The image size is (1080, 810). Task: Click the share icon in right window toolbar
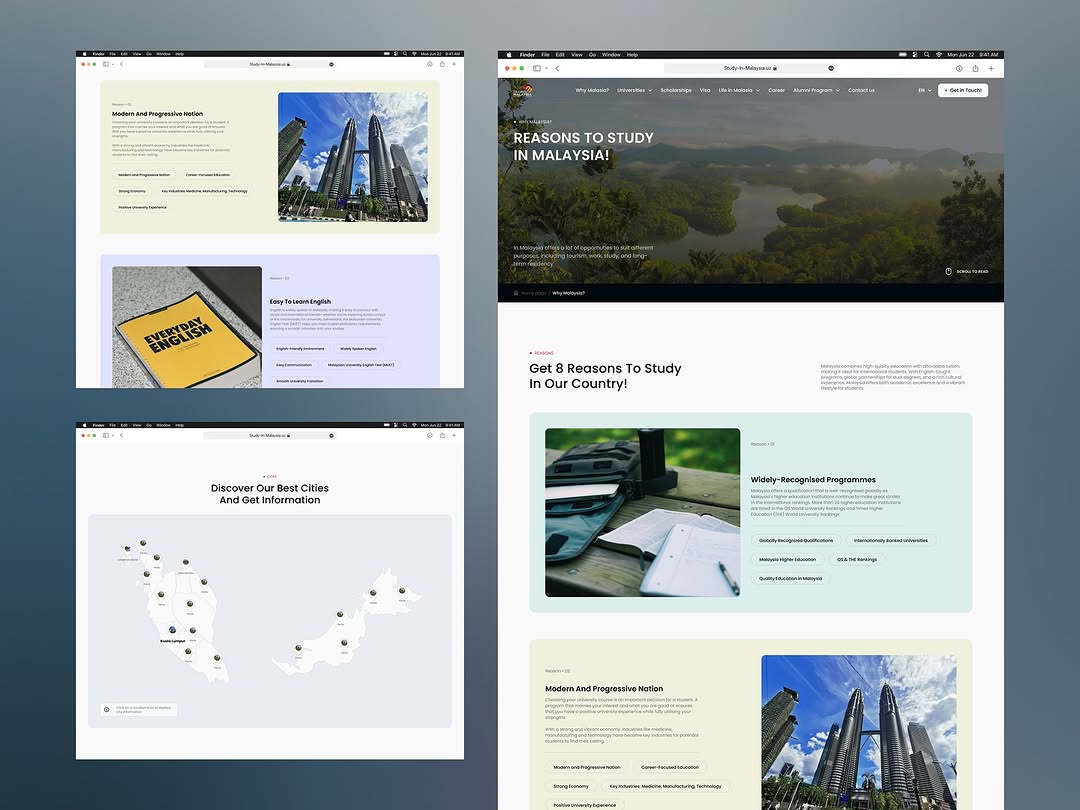(x=975, y=68)
